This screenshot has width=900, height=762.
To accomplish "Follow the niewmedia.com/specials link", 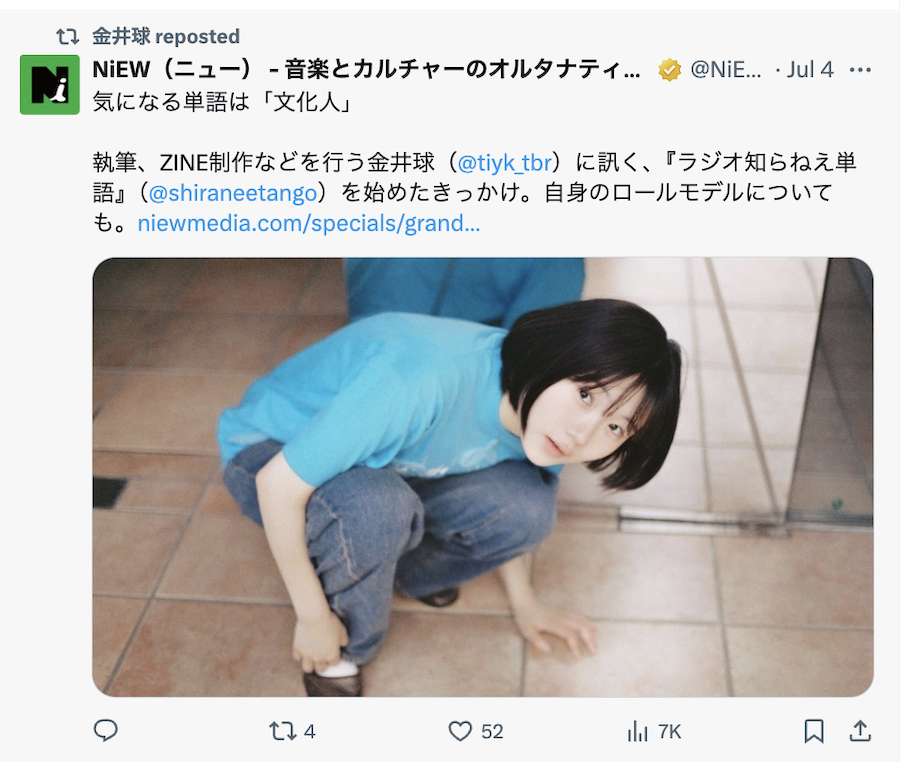I will [x=309, y=223].
